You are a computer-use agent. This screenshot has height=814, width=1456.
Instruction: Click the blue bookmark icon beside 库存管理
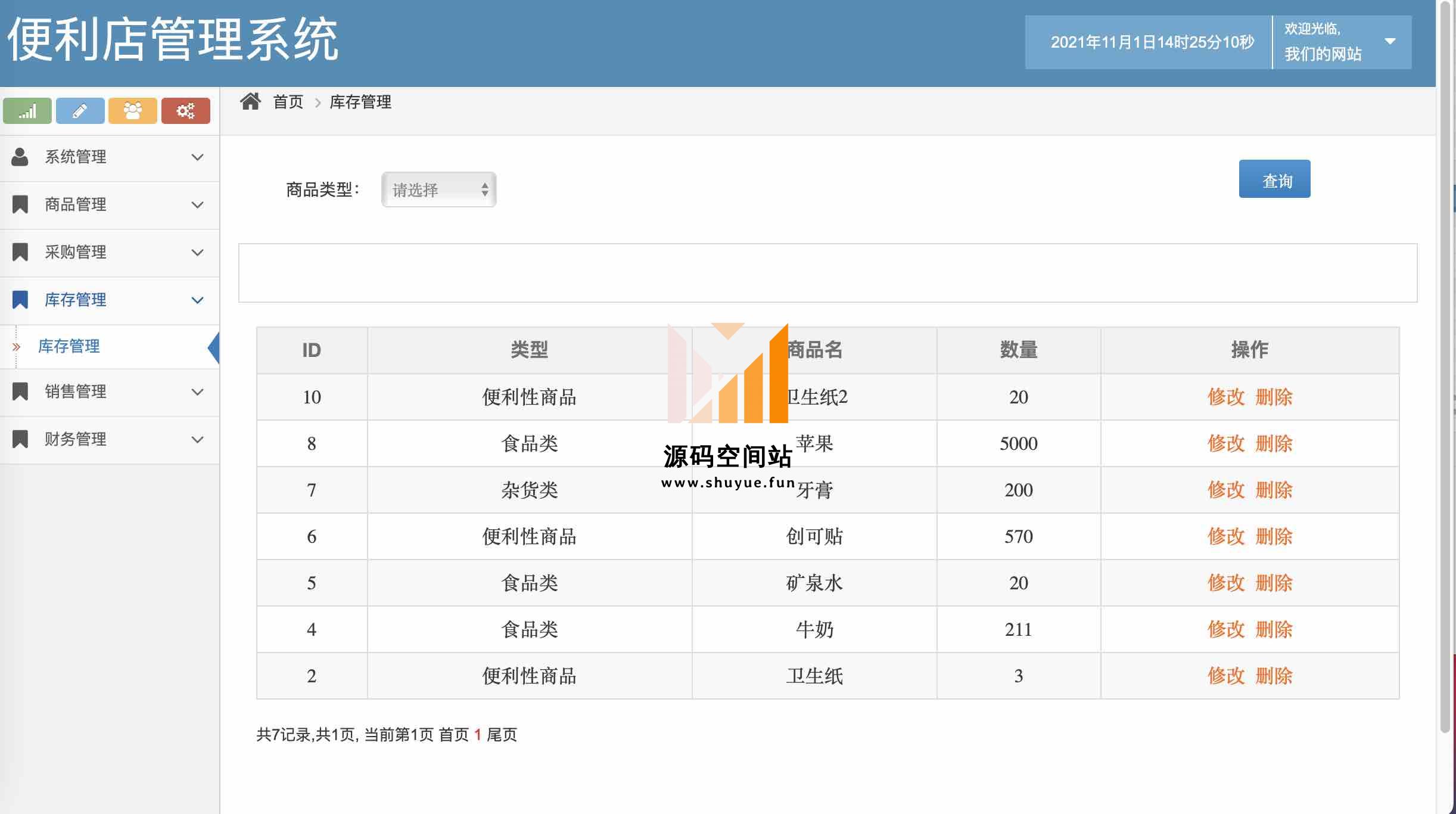click(20, 300)
